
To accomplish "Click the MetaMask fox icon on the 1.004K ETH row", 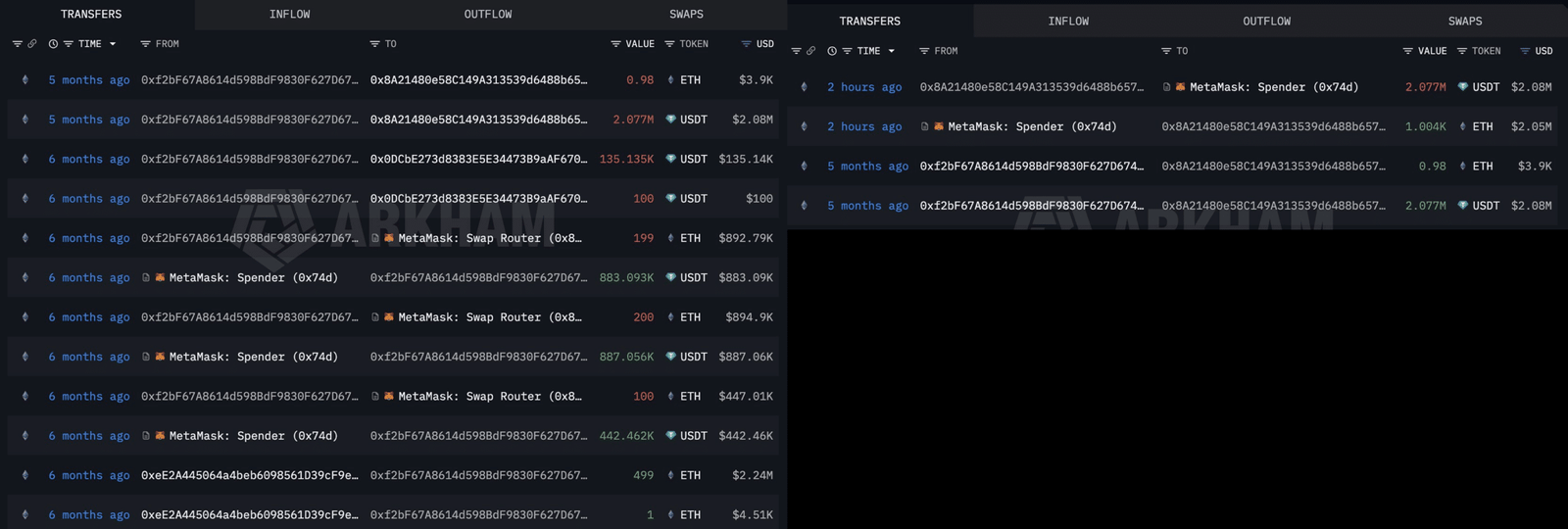I will pos(939,126).
